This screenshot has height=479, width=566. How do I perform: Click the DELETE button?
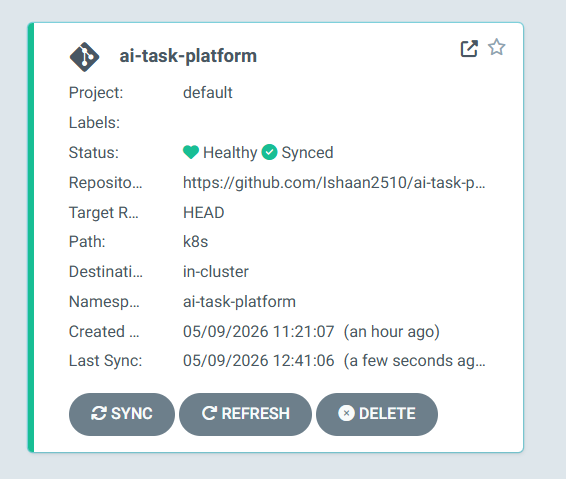point(377,414)
